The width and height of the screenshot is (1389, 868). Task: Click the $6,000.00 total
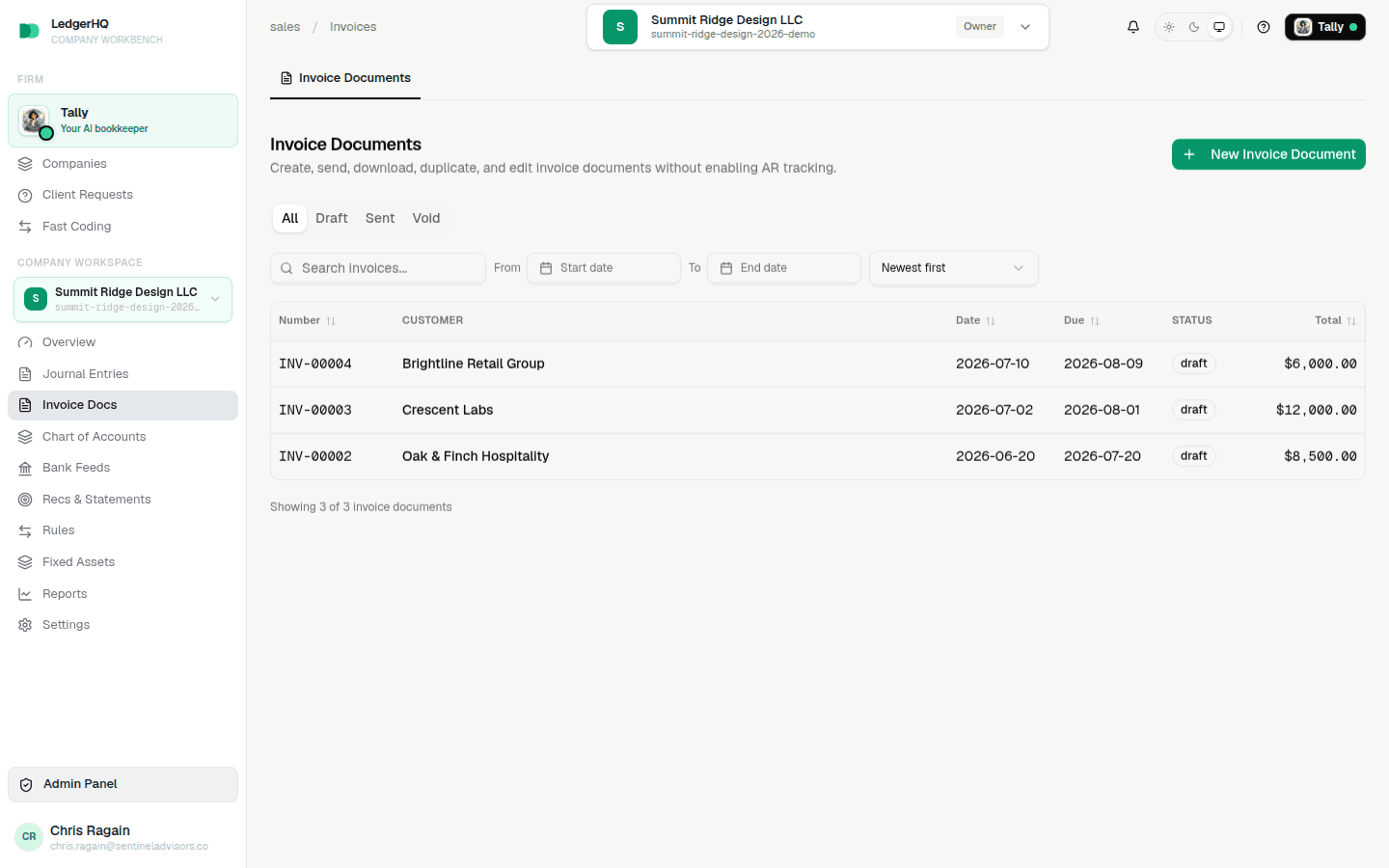(x=1321, y=364)
